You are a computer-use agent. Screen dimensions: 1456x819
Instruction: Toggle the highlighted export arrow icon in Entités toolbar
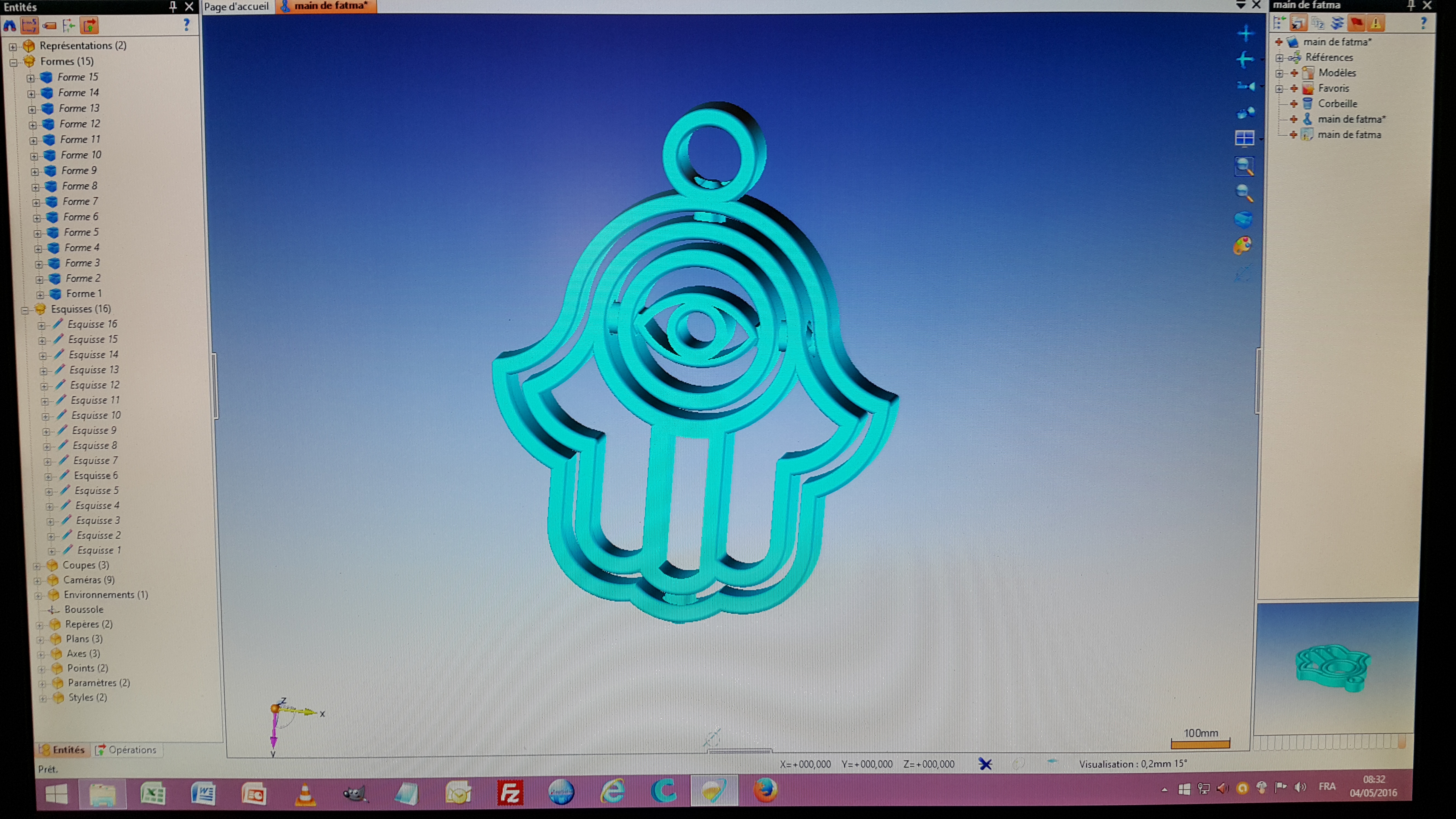tap(90, 25)
